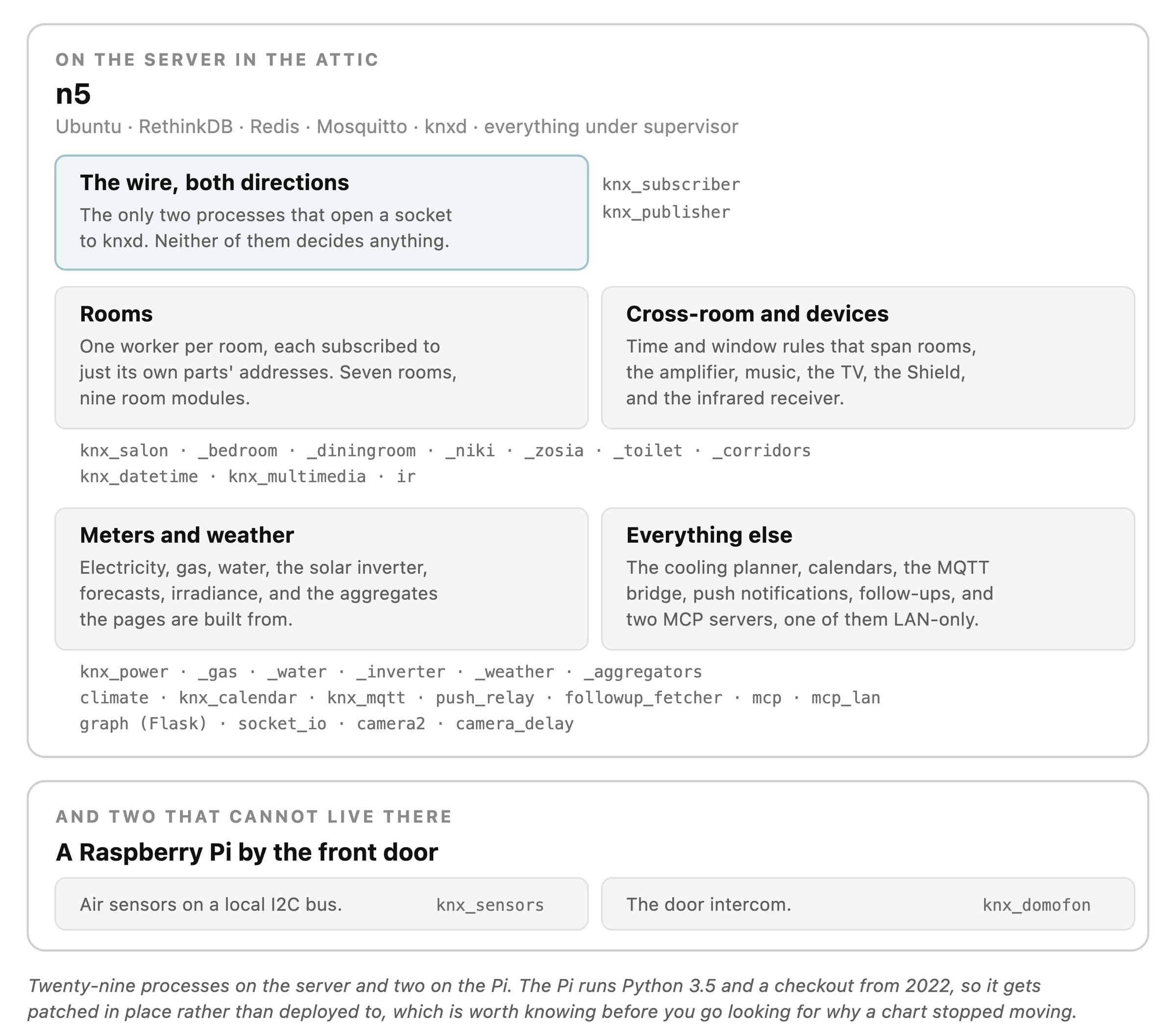
Task: Click "The wire, both directions" card
Action: (321, 212)
